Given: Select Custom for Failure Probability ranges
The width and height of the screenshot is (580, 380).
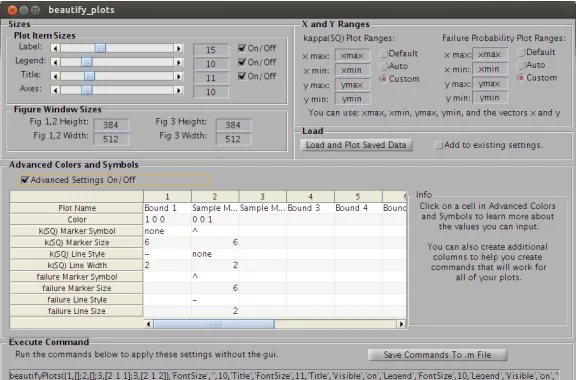Looking at the screenshot, I should click(521, 78).
